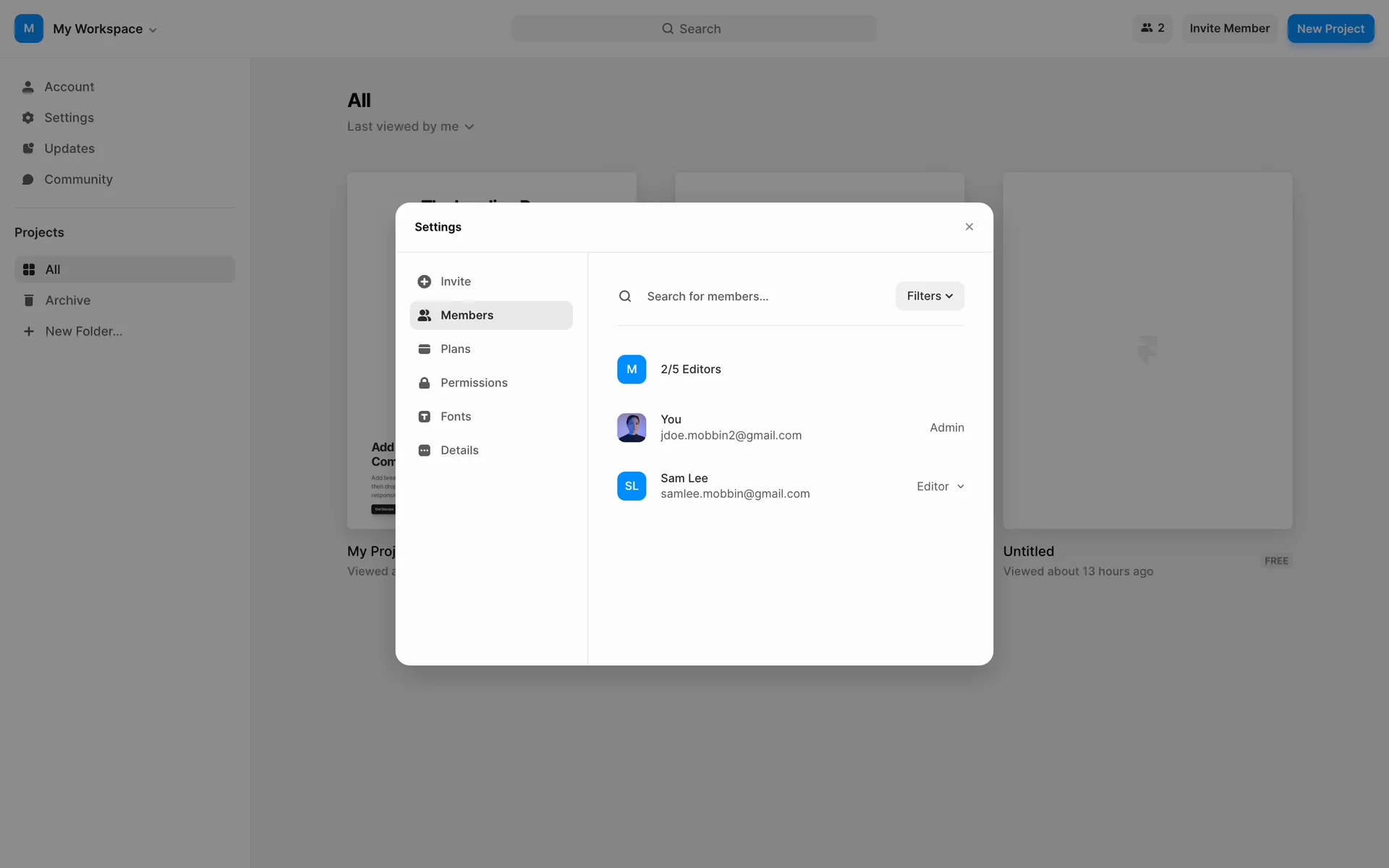Click the Details icon in Settings sidebar
Screen dimensions: 1389x868
point(425,450)
